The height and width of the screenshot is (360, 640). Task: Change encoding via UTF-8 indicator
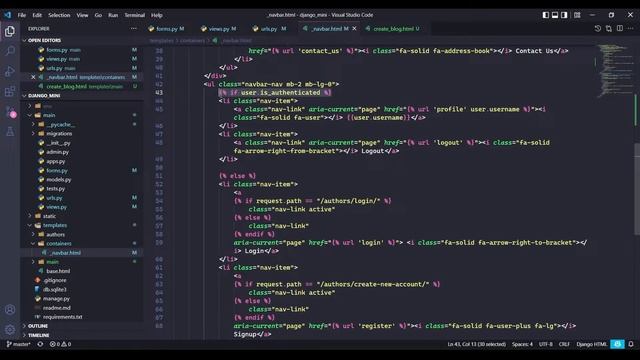coord(546,344)
